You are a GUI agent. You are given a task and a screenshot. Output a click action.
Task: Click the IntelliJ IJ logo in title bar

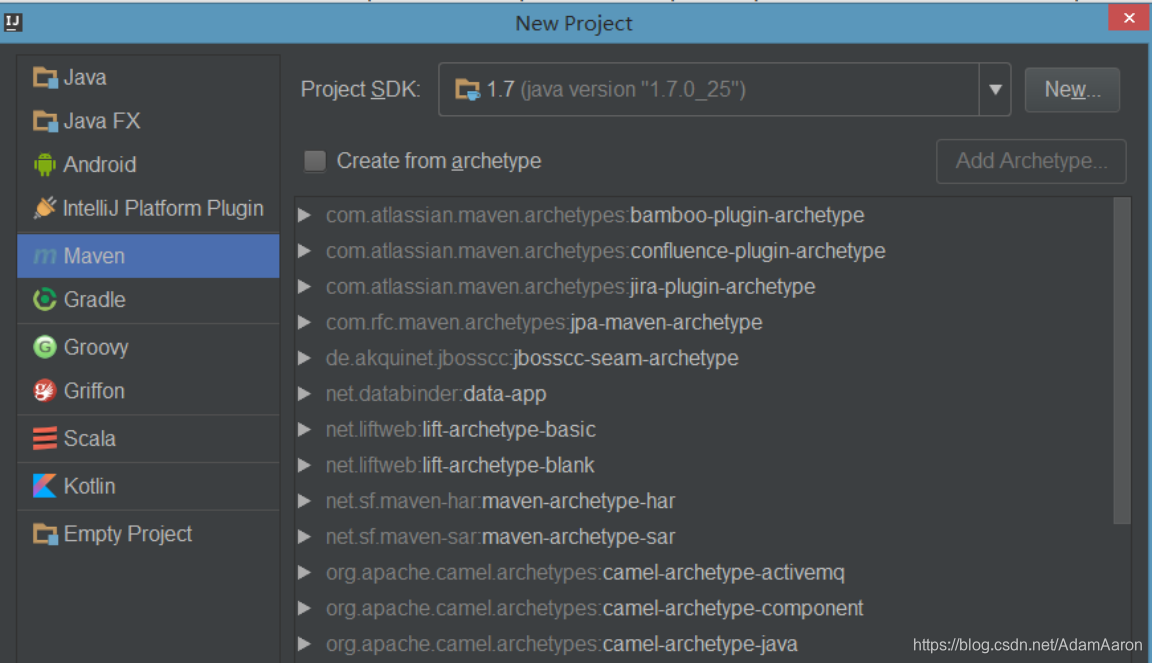coord(12,22)
